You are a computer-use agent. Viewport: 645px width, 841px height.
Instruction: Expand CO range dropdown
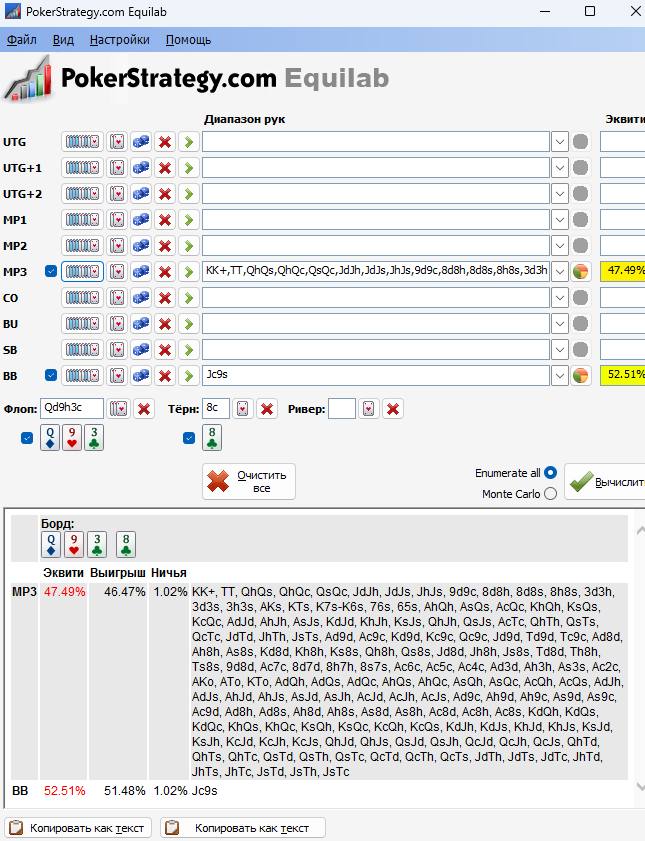coord(560,298)
